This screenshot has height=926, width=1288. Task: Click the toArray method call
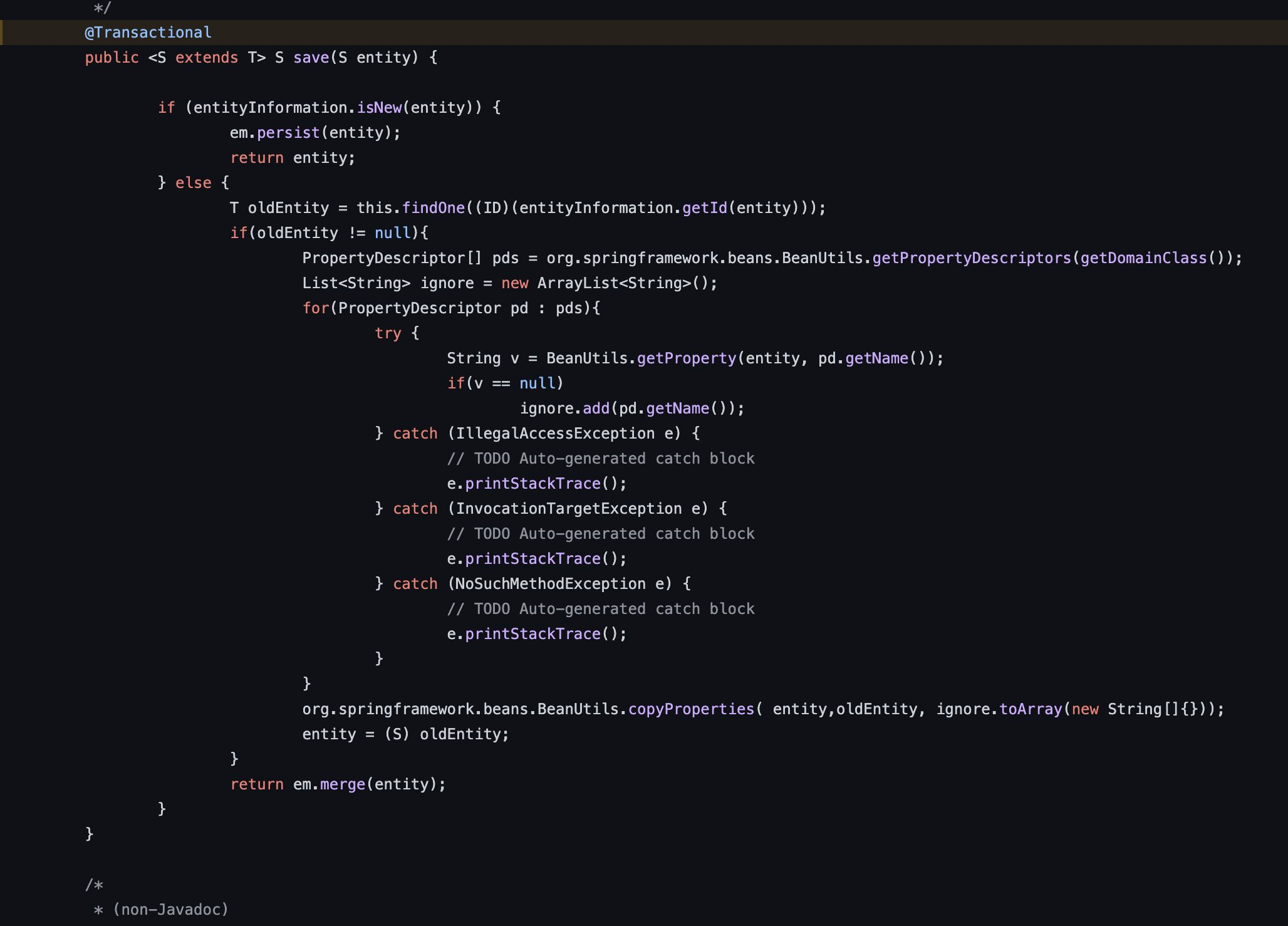(x=1031, y=709)
